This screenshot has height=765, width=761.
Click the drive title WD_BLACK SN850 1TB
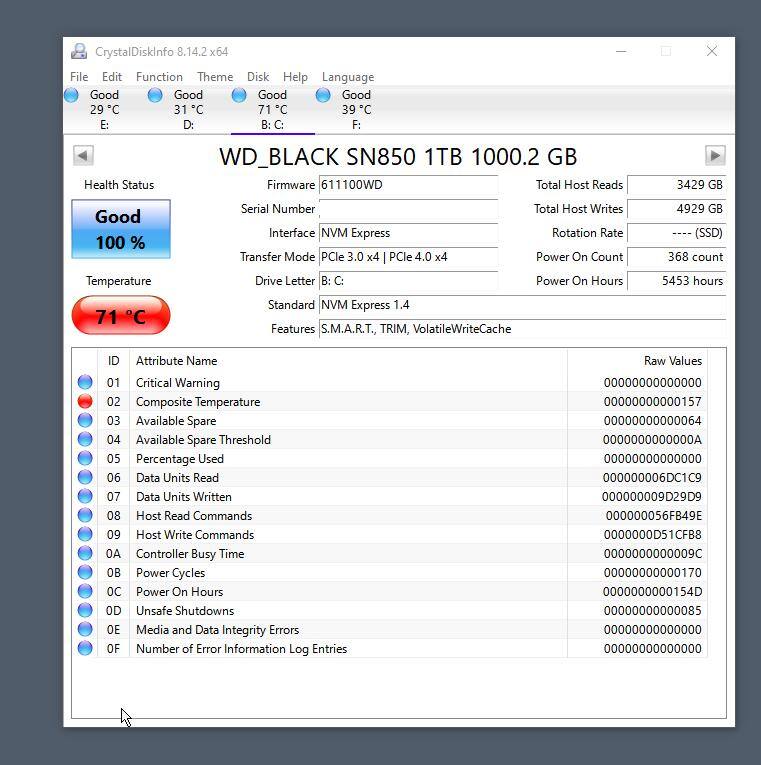[x=398, y=157]
